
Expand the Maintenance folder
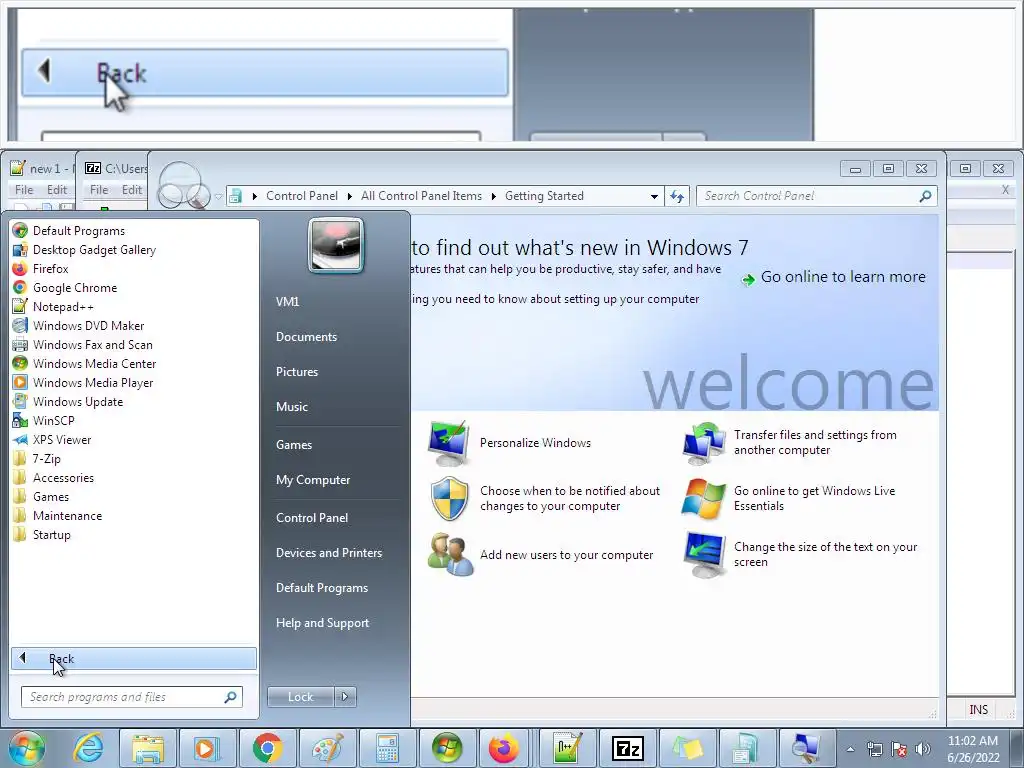click(67, 515)
